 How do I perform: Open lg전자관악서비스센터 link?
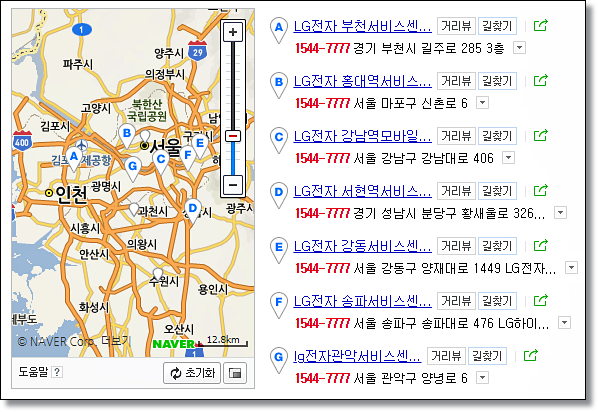click(x=357, y=356)
